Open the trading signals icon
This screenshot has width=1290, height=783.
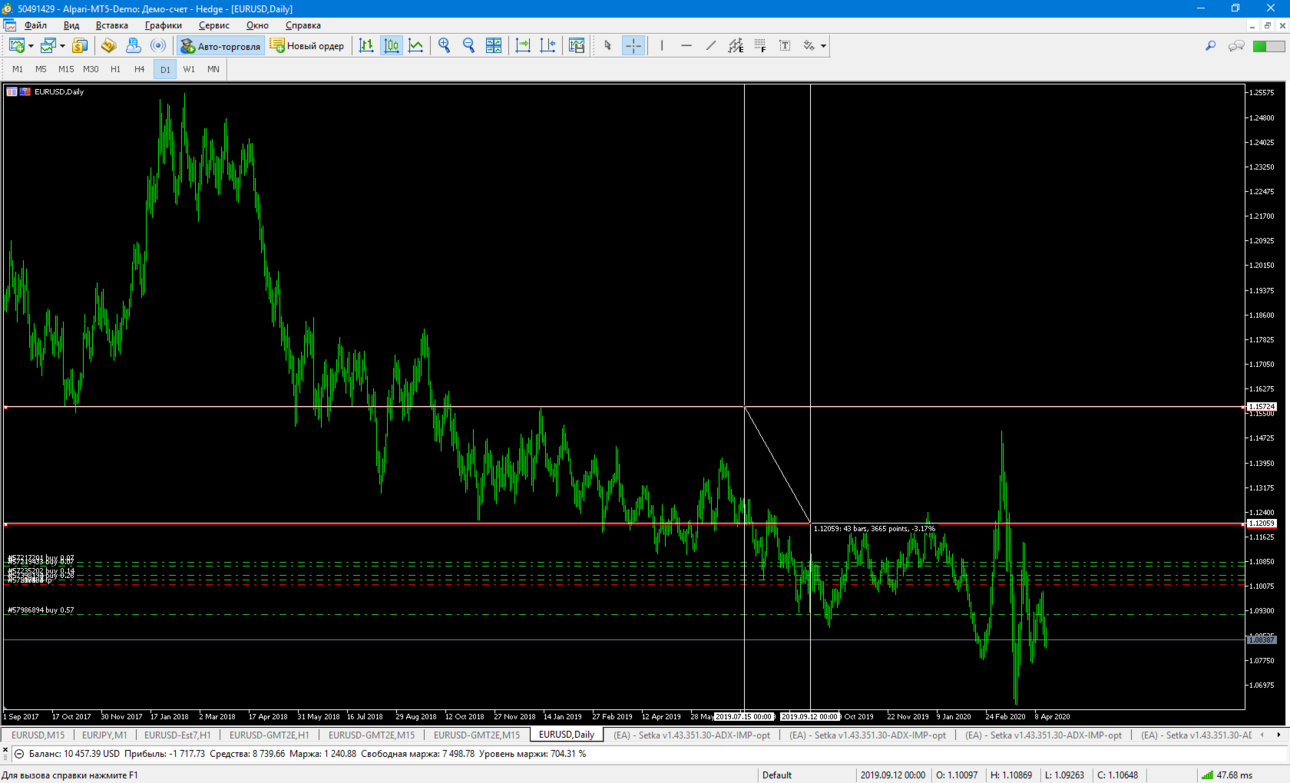tap(158, 46)
